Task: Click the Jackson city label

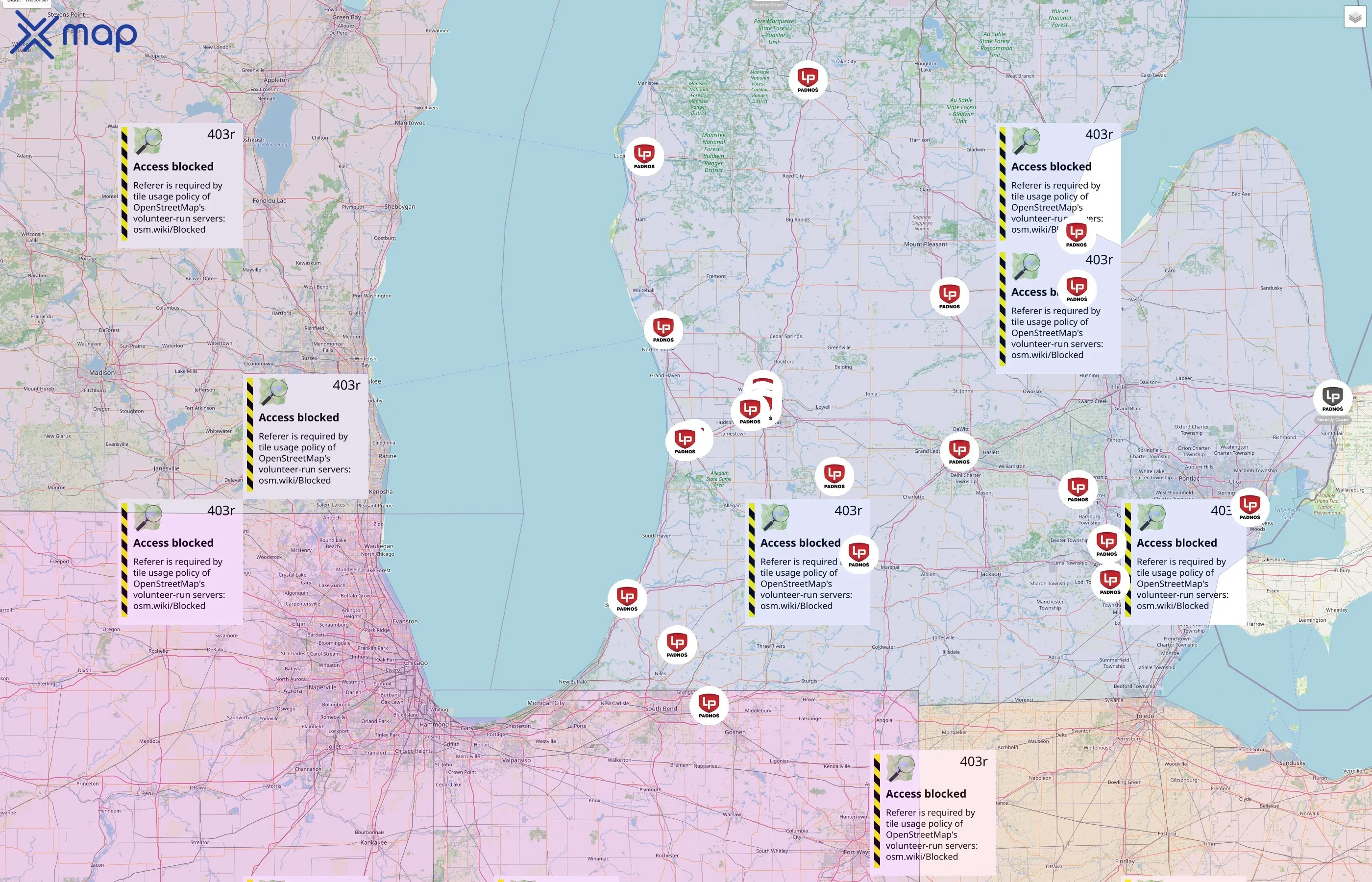Action: [x=991, y=574]
